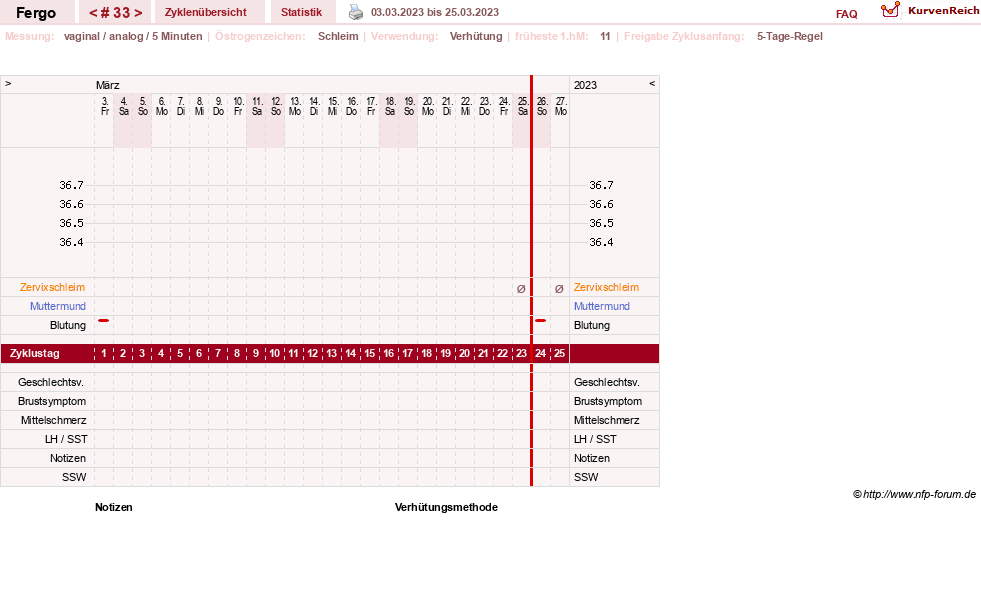Open the KurvenReich logo link
Viewport: 981px width, 606px height.
click(930, 11)
